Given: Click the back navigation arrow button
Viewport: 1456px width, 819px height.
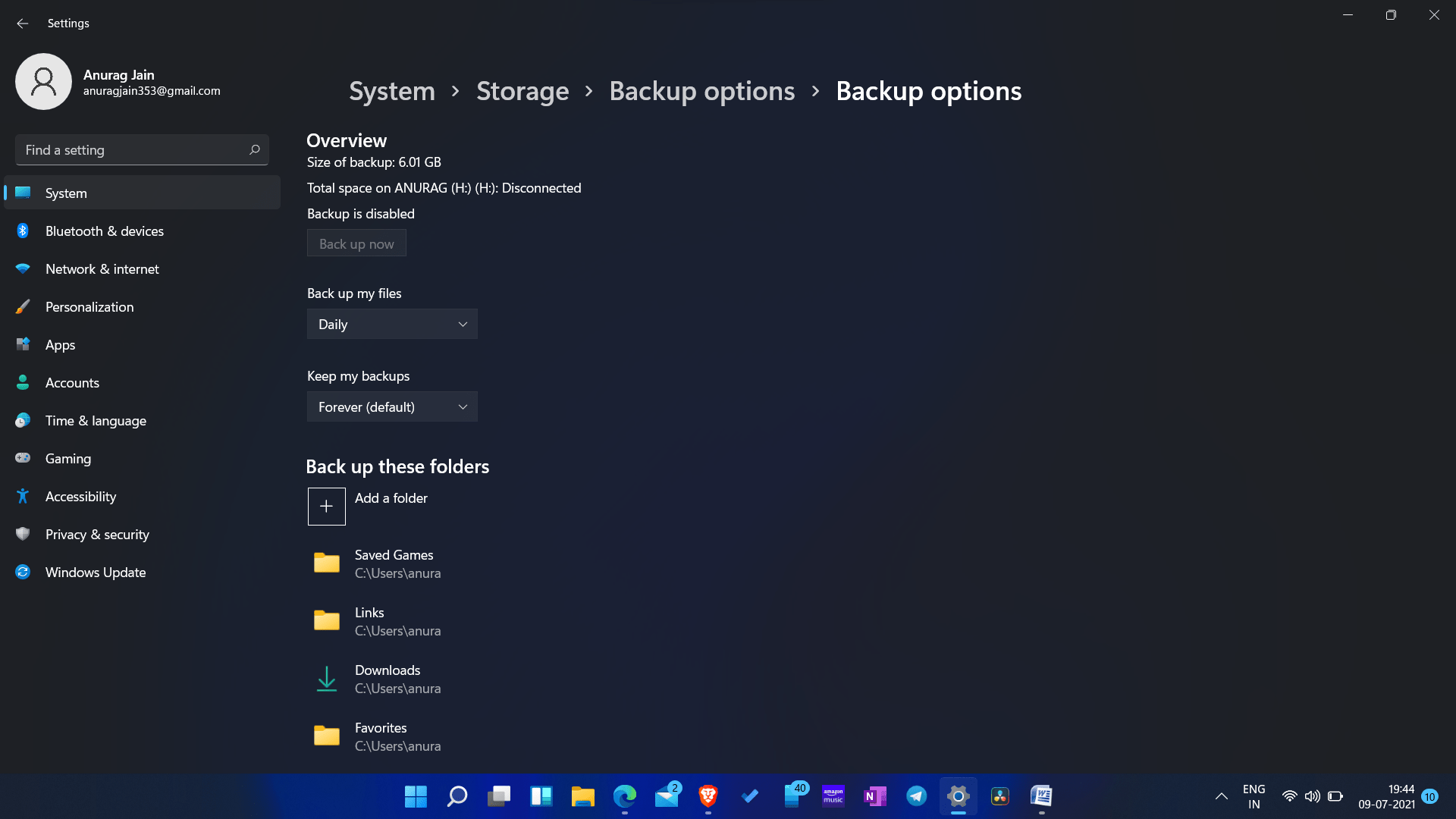Looking at the screenshot, I should click(22, 22).
